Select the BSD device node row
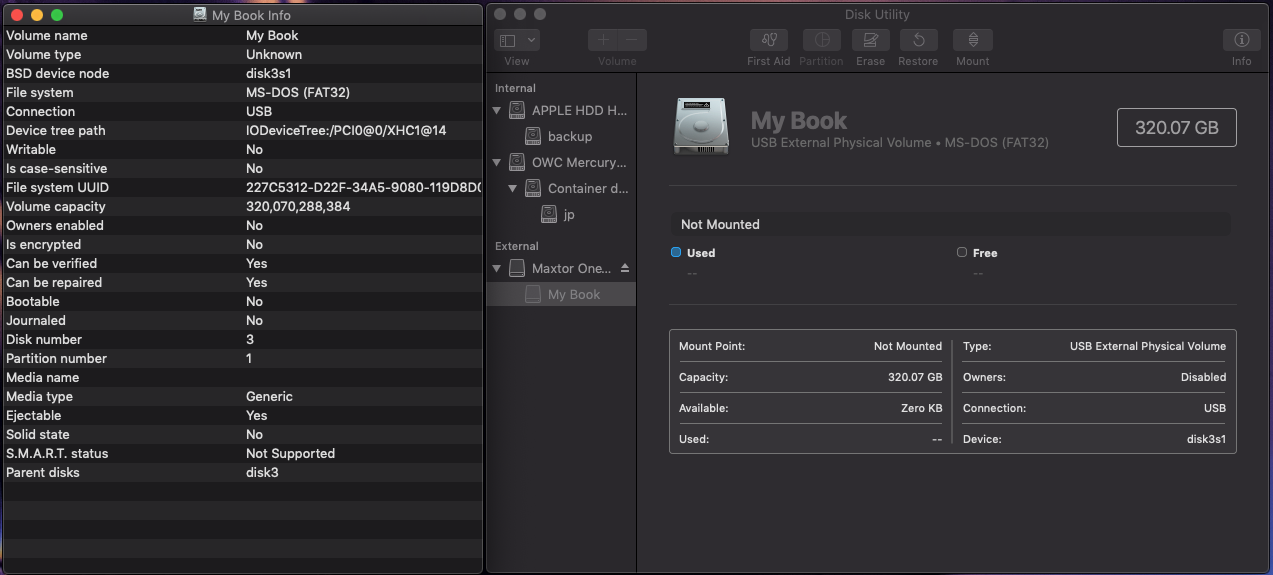Viewport: 1273px width, 575px height. [243, 73]
